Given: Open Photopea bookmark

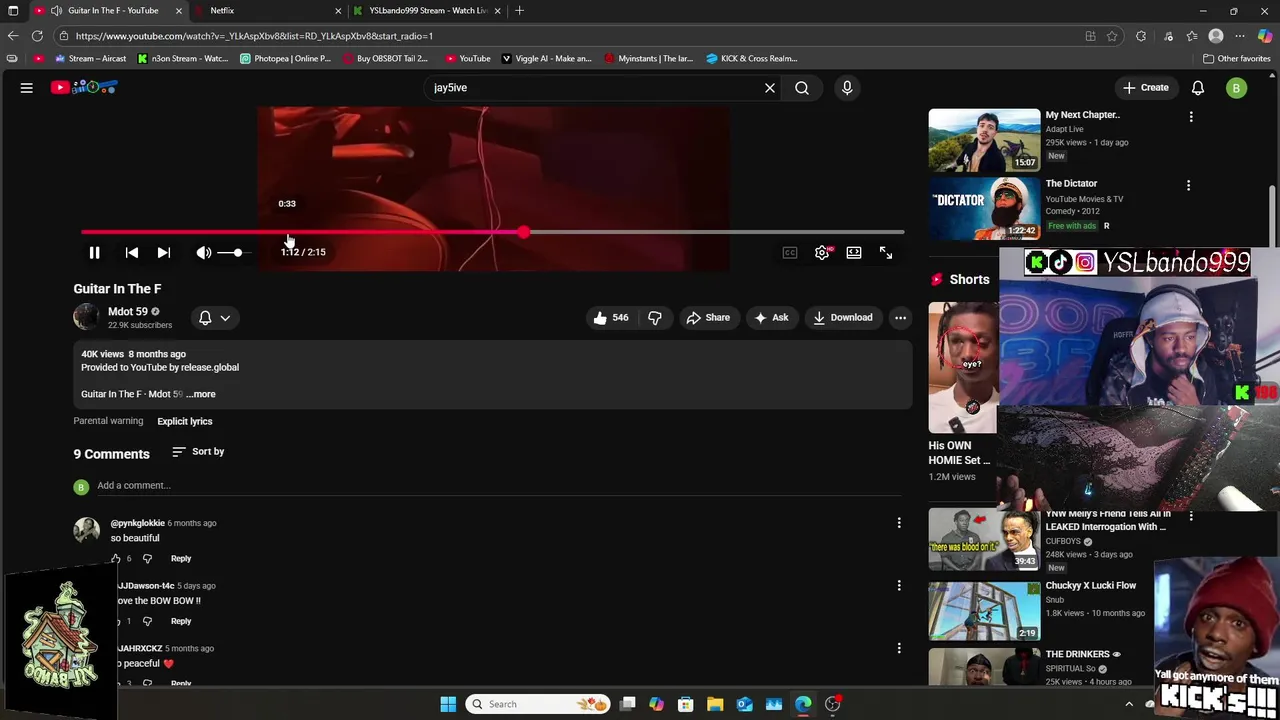Looking at the screenshot, I should [286, 59].
